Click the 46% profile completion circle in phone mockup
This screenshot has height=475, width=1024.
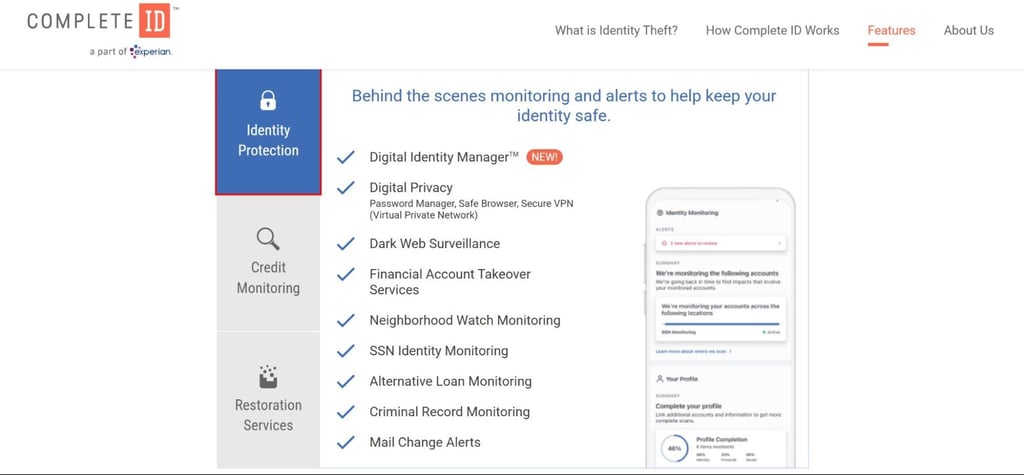(674, 449)
